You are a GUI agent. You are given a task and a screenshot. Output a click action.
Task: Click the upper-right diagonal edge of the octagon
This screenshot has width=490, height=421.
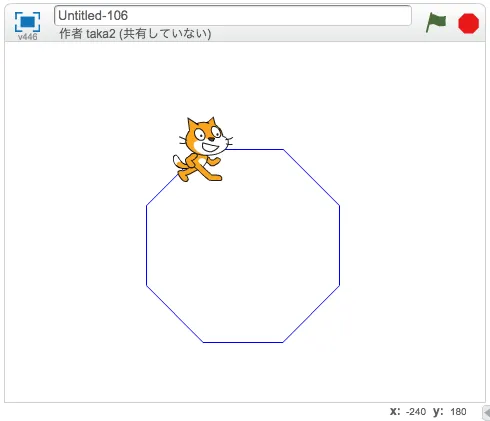point(311,177)
